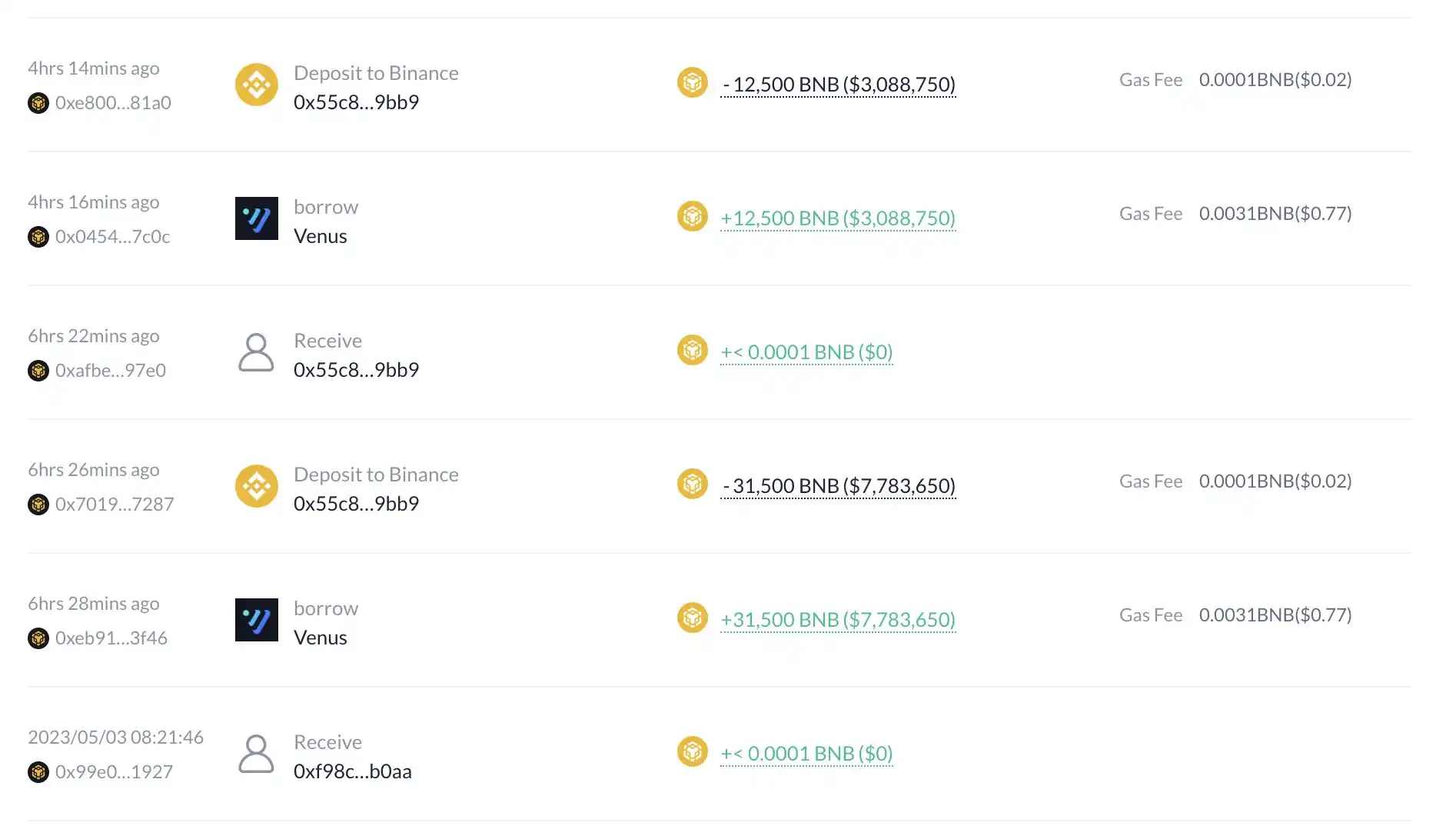This screenshot has width=1456, height=826.
Task: Click the 2023/05/03 08:21:46 timestamp
Action: pyautogui.click(x=115, y=738)
